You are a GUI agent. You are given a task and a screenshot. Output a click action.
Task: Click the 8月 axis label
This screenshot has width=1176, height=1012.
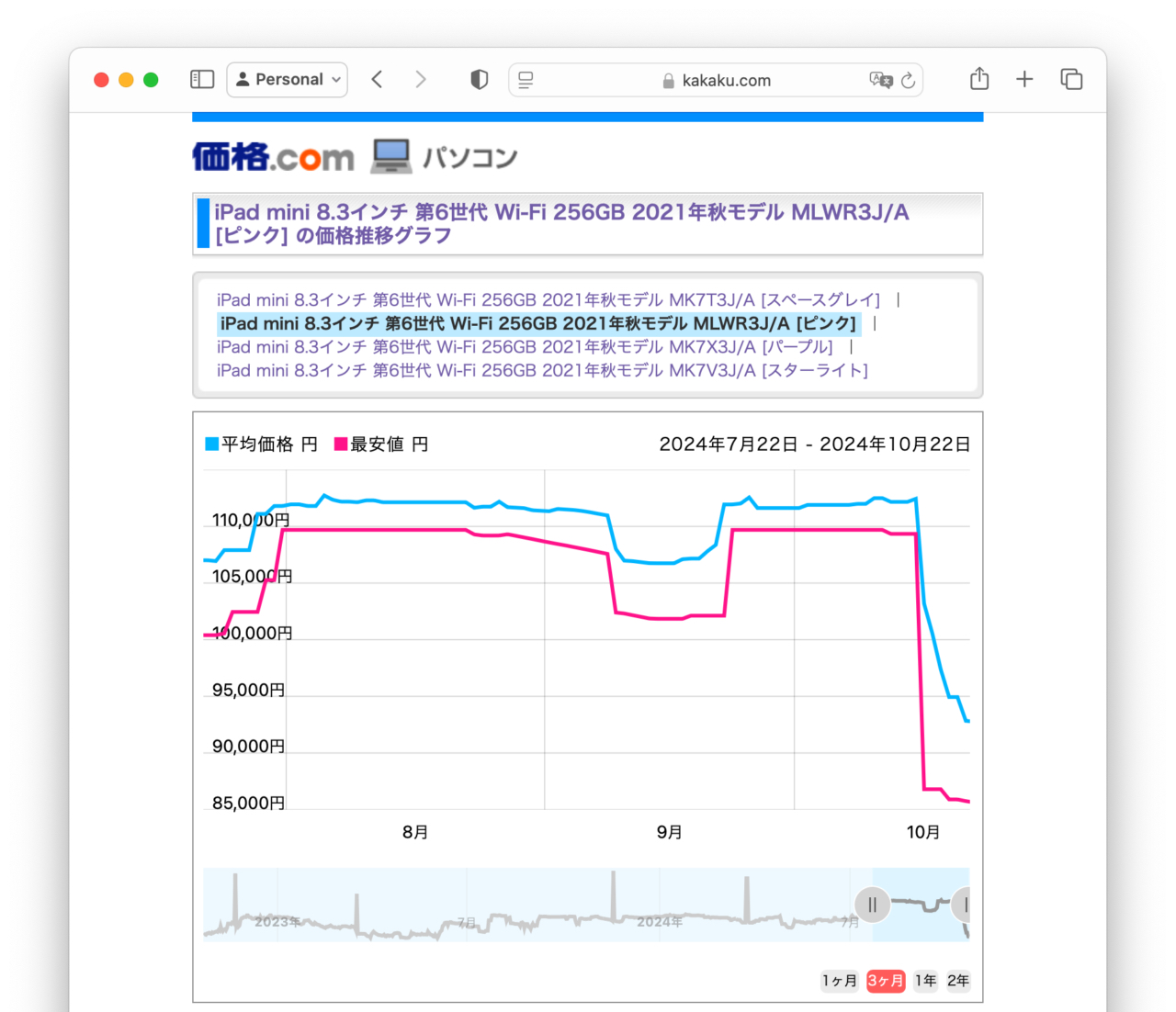coord(415,832)
